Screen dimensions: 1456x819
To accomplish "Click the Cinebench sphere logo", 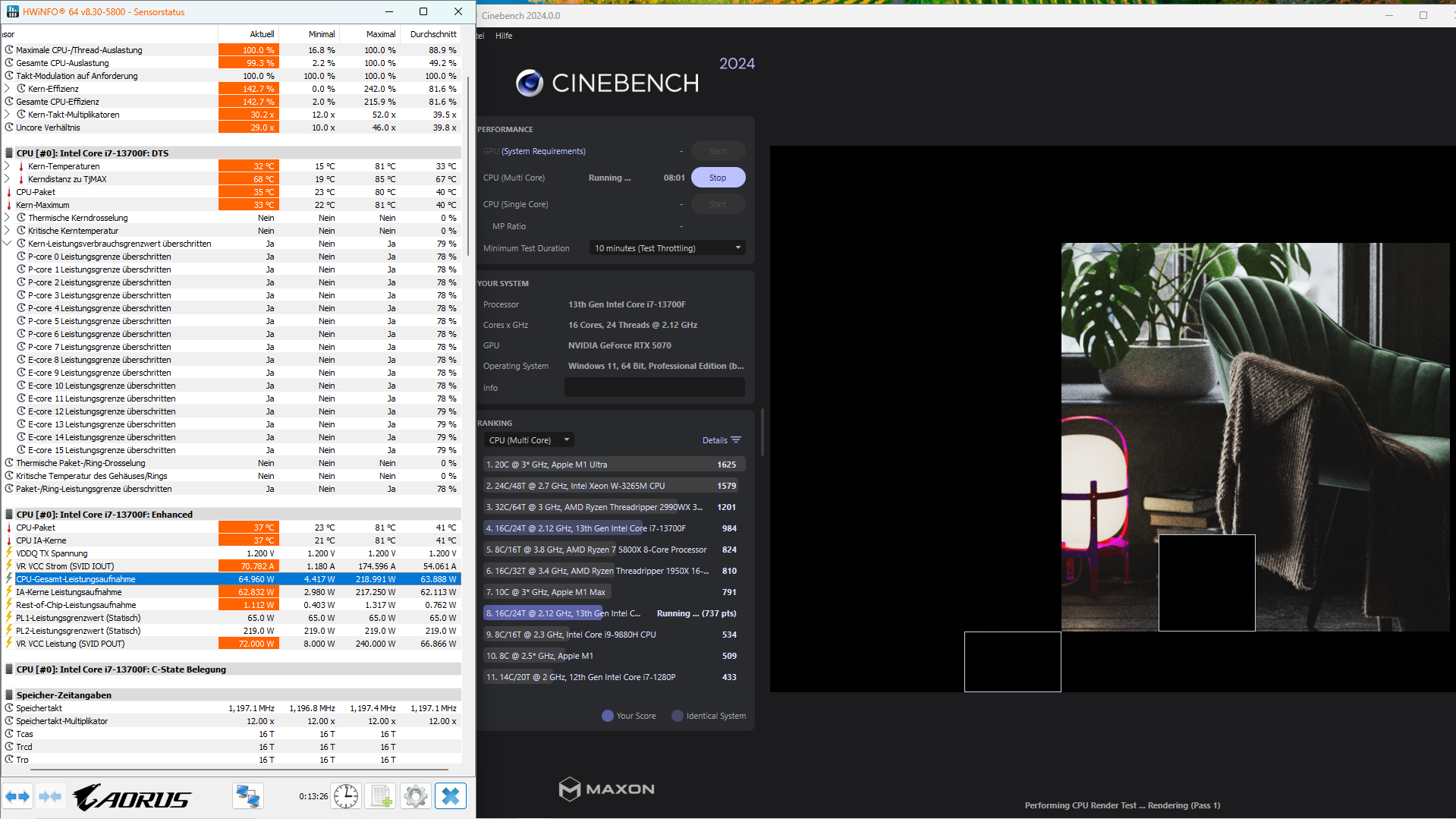I will click(x=530, y=83).
